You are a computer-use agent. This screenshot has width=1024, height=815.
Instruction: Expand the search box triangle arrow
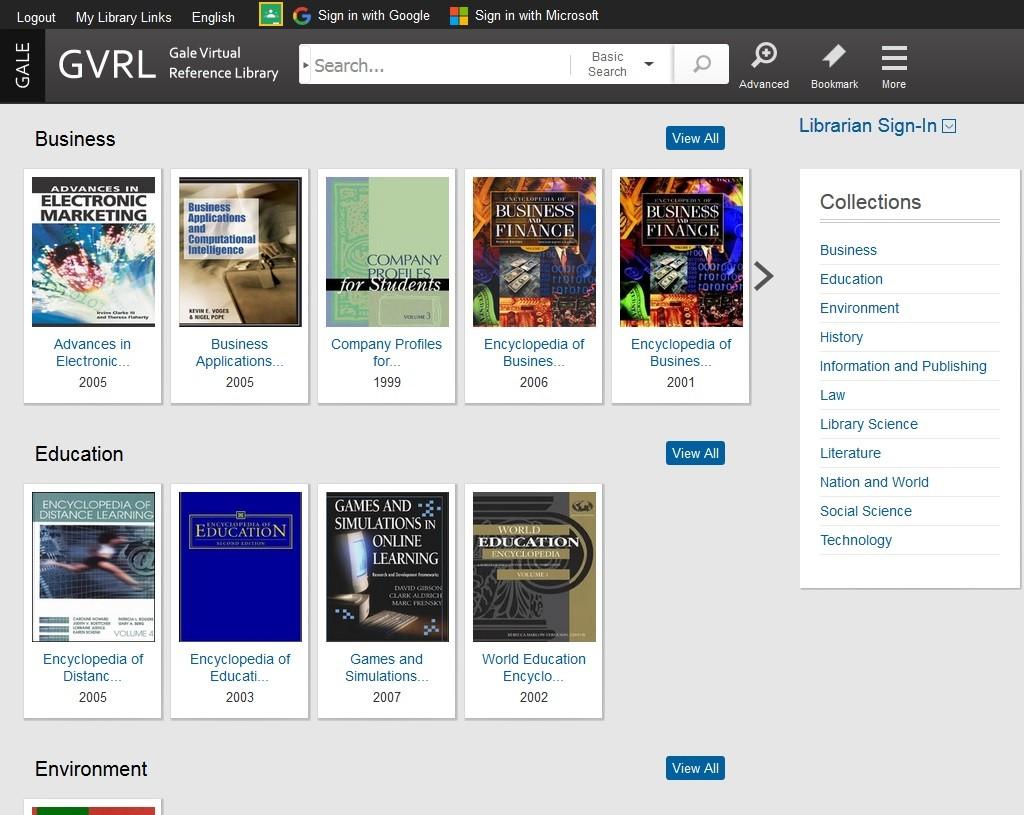coord(305,65)
